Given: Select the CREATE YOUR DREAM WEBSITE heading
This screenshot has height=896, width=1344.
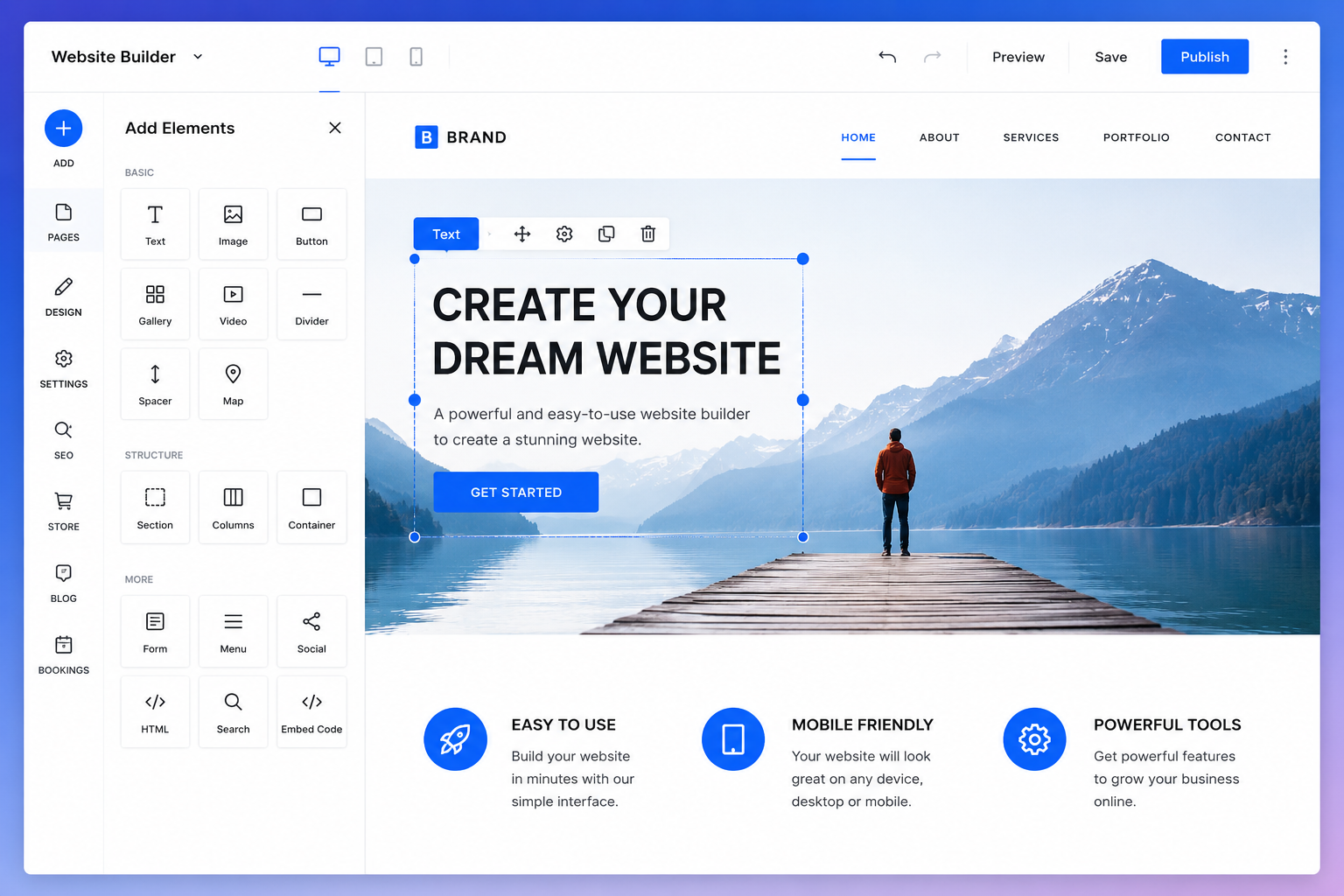Looking at the screenshot, I should click(606, 332).
